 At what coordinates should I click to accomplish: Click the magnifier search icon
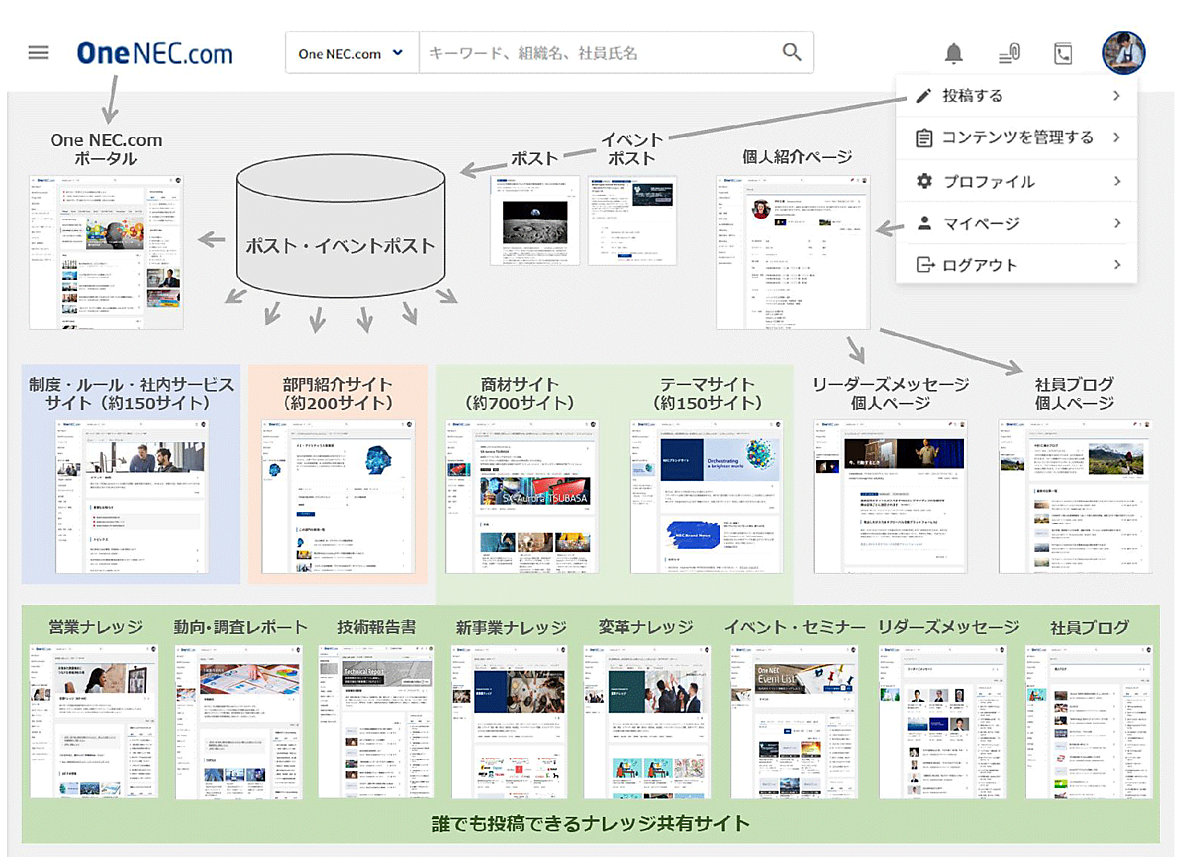[792, 53]
